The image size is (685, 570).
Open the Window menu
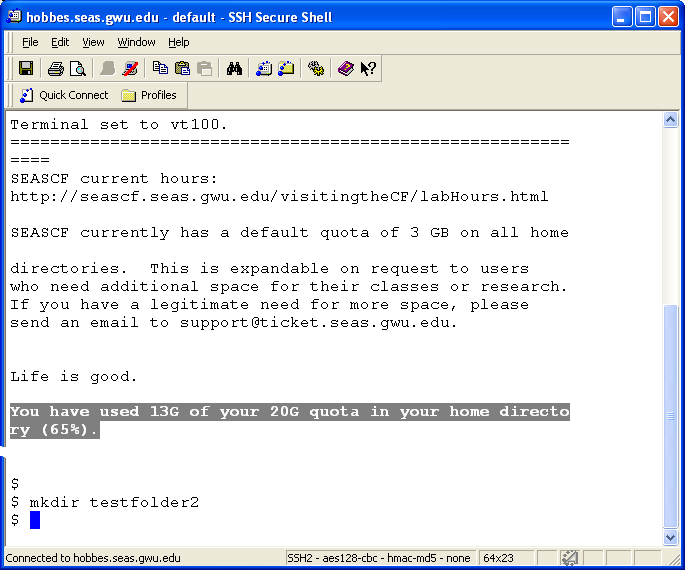(136, 42)
